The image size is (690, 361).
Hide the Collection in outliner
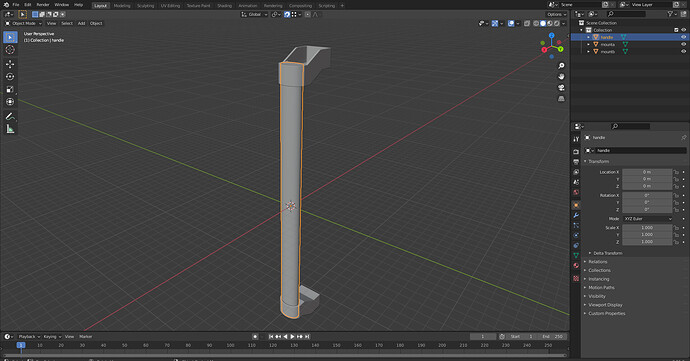tap(683, 30)
